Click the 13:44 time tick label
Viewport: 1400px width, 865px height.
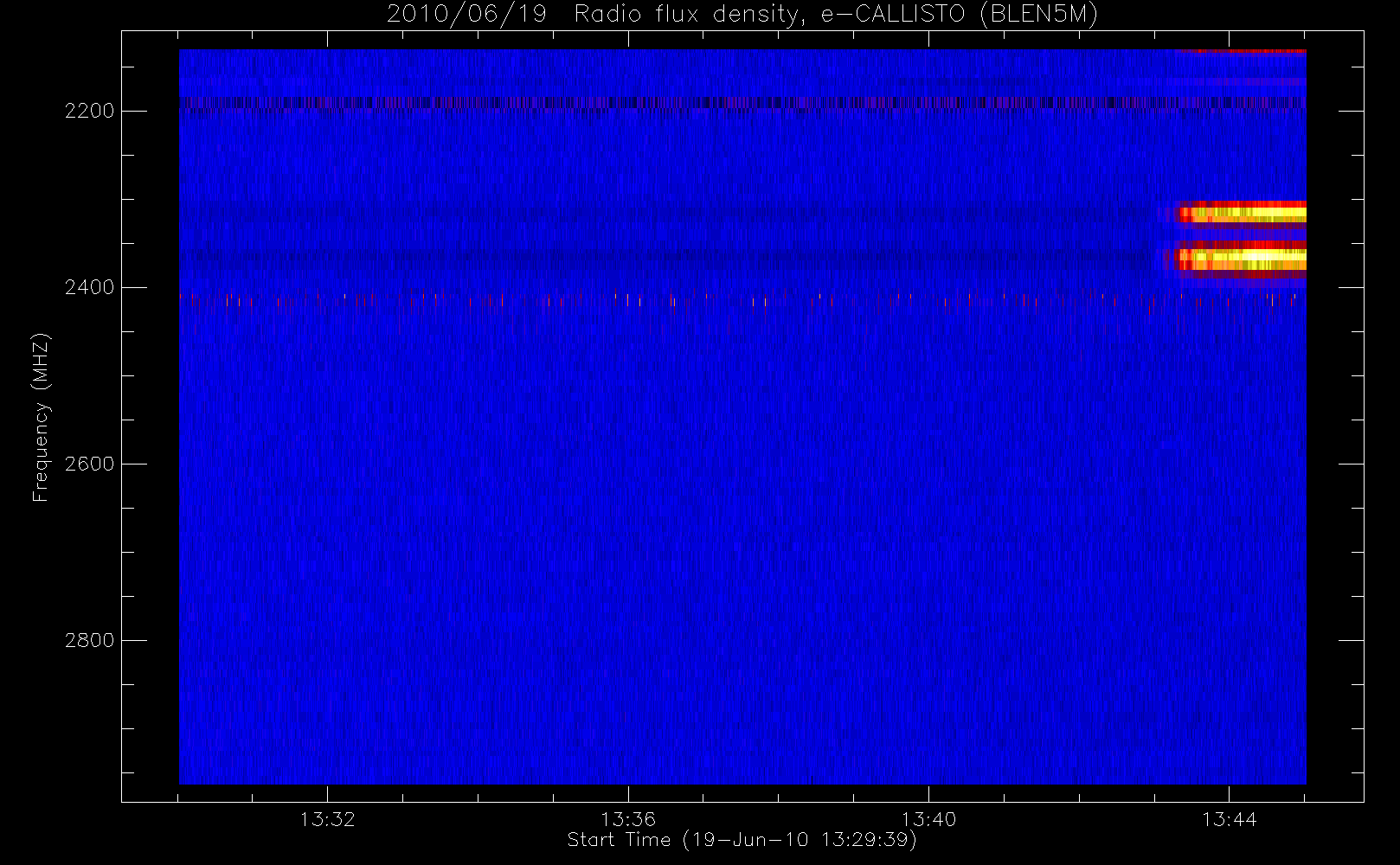pos(1229,818)
